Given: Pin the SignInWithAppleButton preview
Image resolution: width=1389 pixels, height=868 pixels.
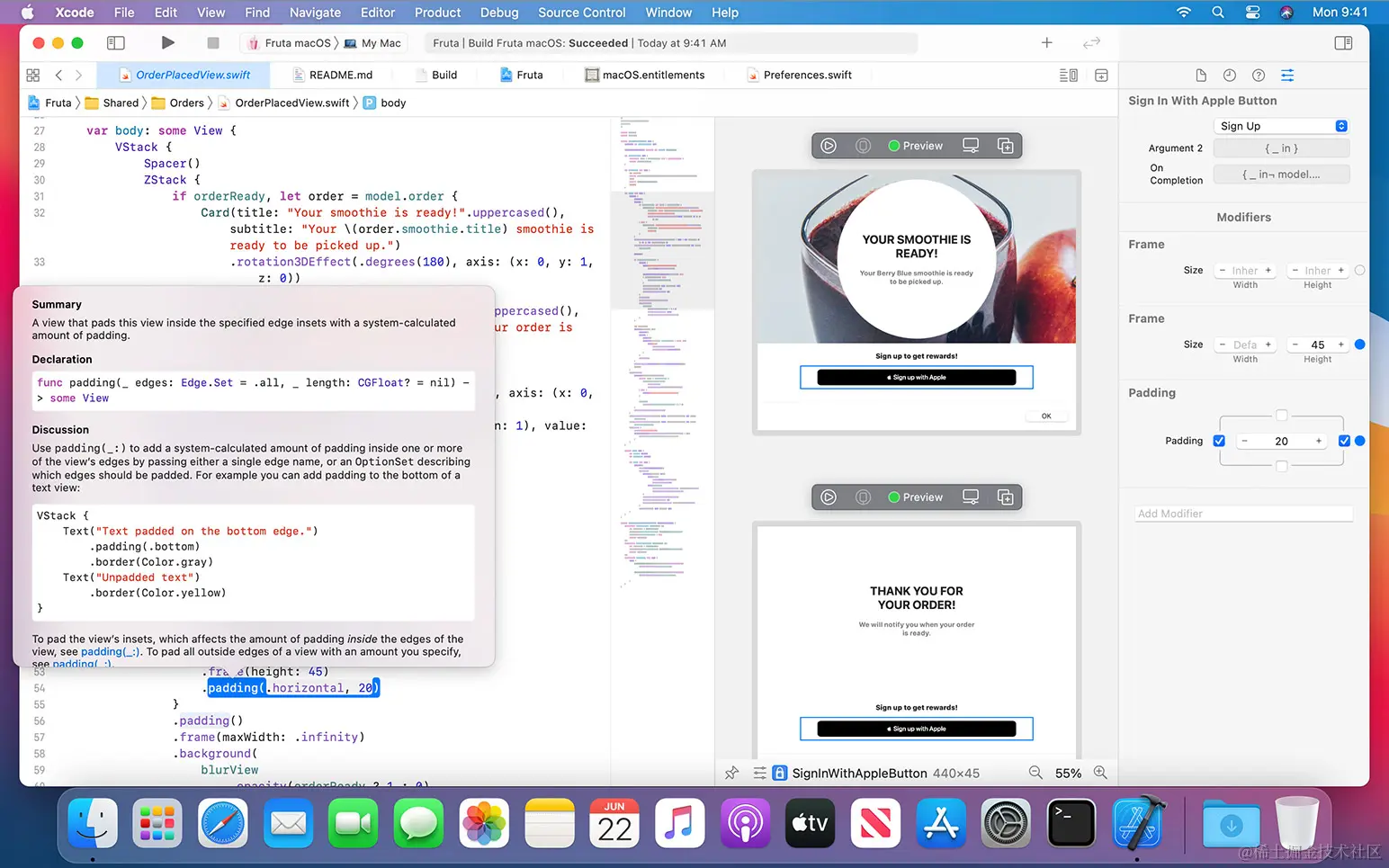Looking at the screenshot, I should [x=731, y=773].
